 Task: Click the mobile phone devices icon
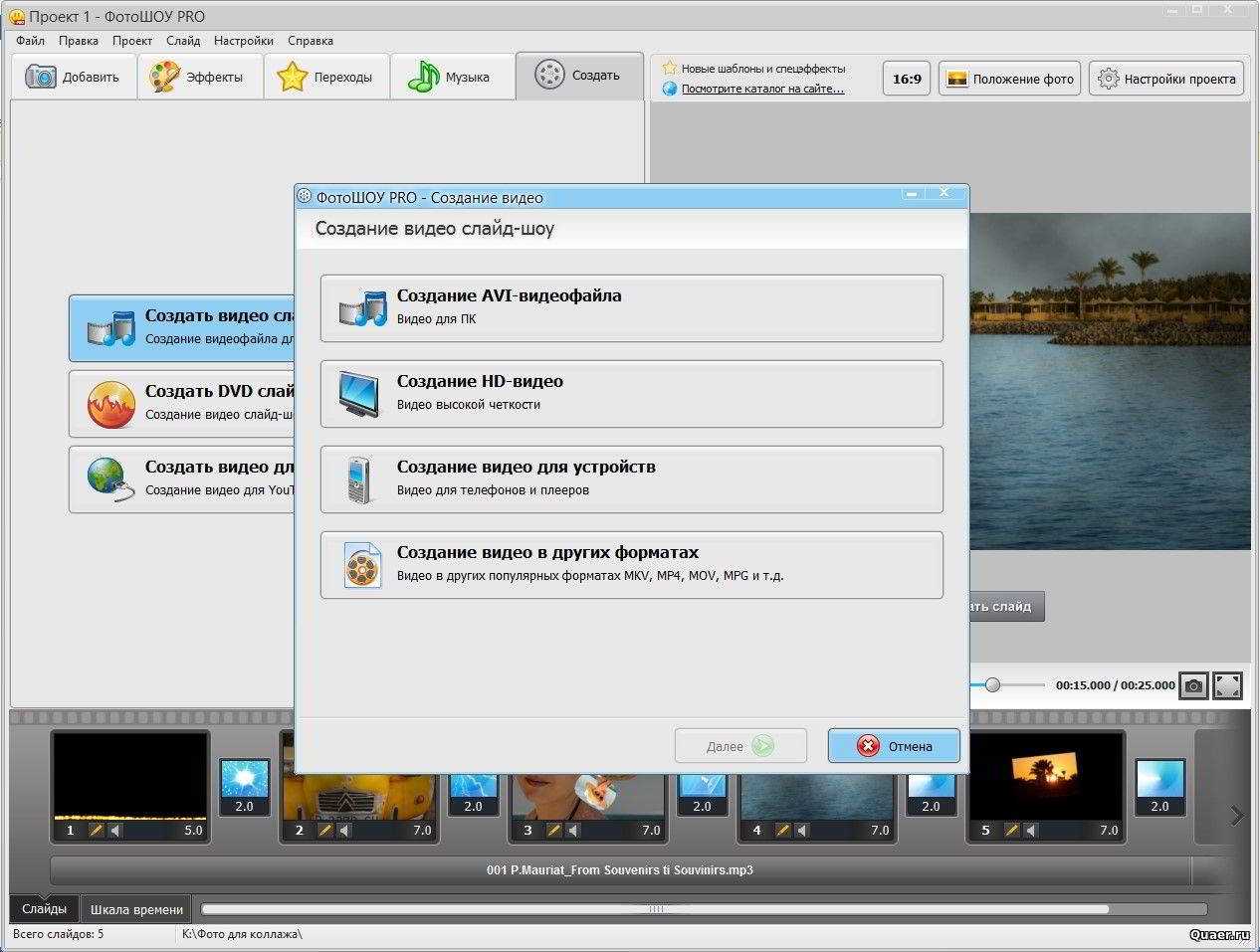[358, 479]
